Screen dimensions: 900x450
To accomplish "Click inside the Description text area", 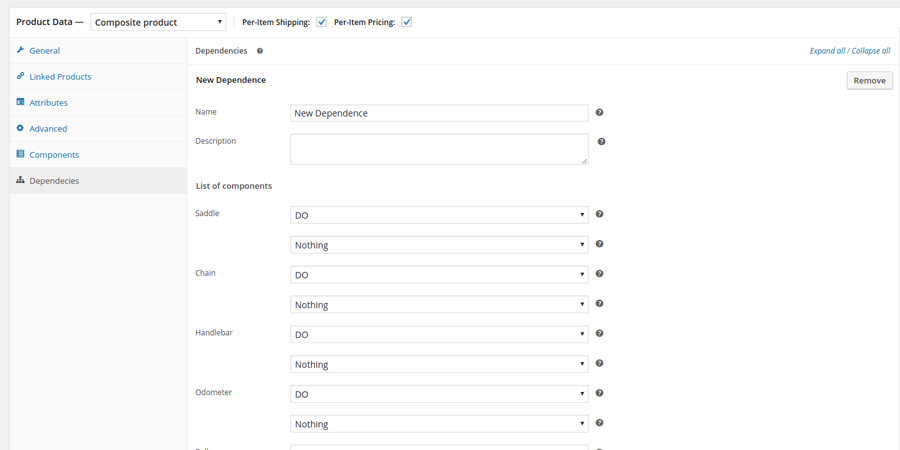I will pos(439,149).
